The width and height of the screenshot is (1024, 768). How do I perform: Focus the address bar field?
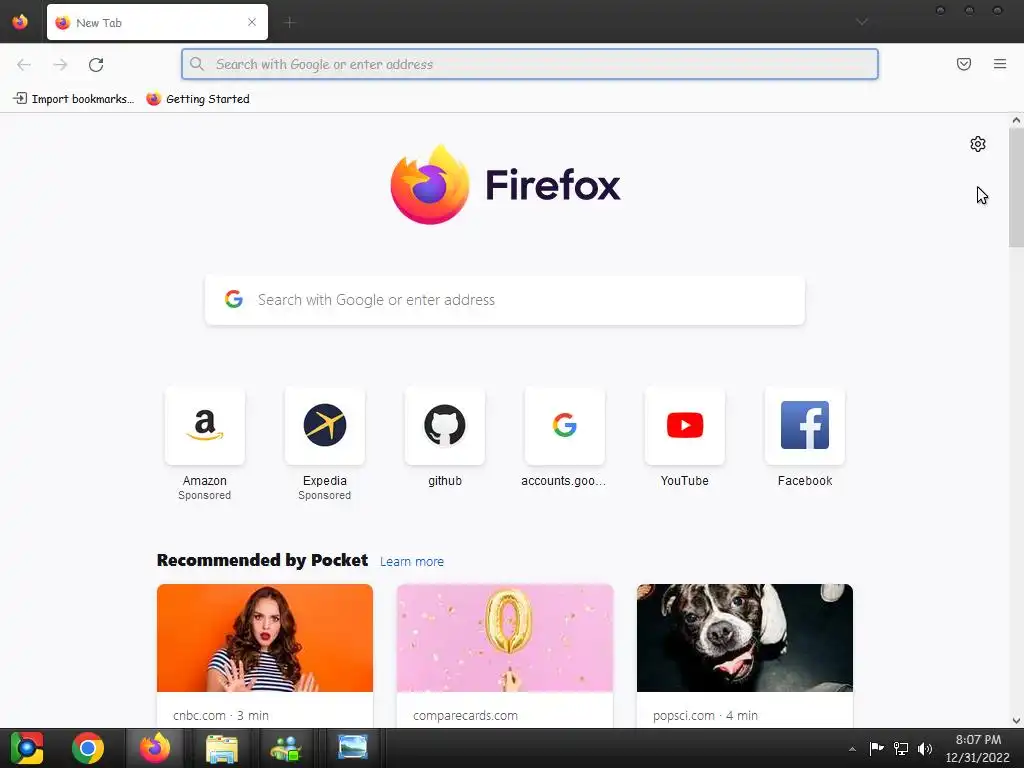pyautogui.click(x=530, y=64)
